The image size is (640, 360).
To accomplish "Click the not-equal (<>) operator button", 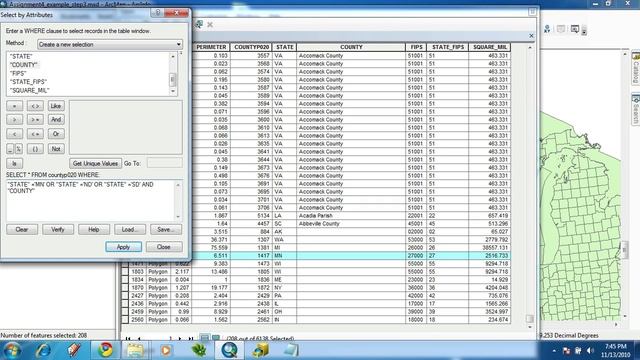I will coord(35,106).
